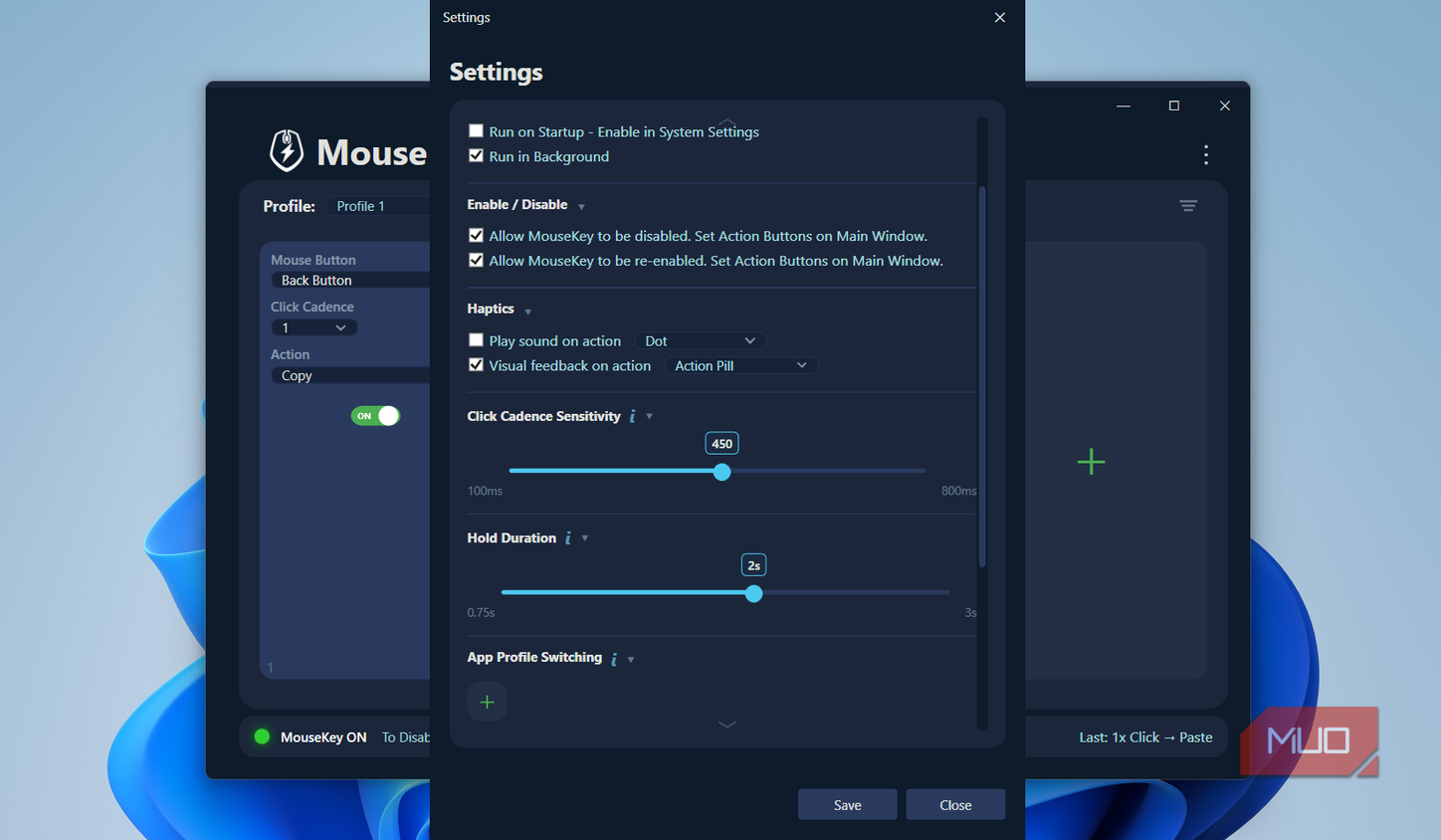Collapse App Profile Switching section arrow
1441x840 pixels.
(x=631, y=659)
